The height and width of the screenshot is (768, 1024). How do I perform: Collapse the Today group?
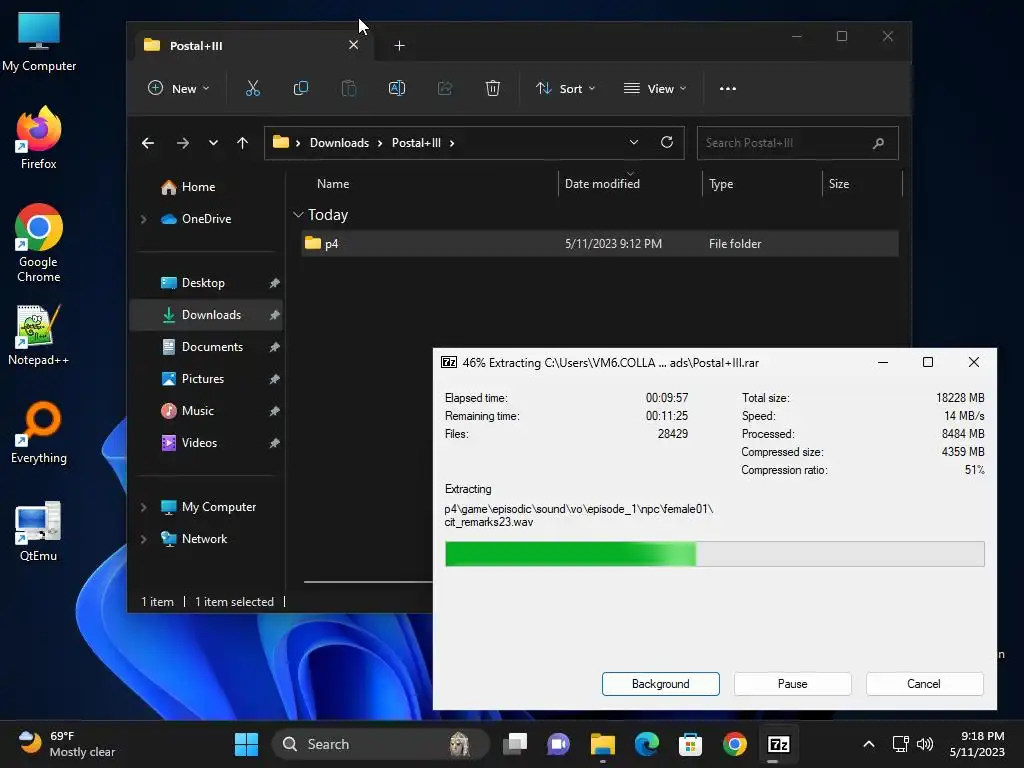click(x=298, y=215)
